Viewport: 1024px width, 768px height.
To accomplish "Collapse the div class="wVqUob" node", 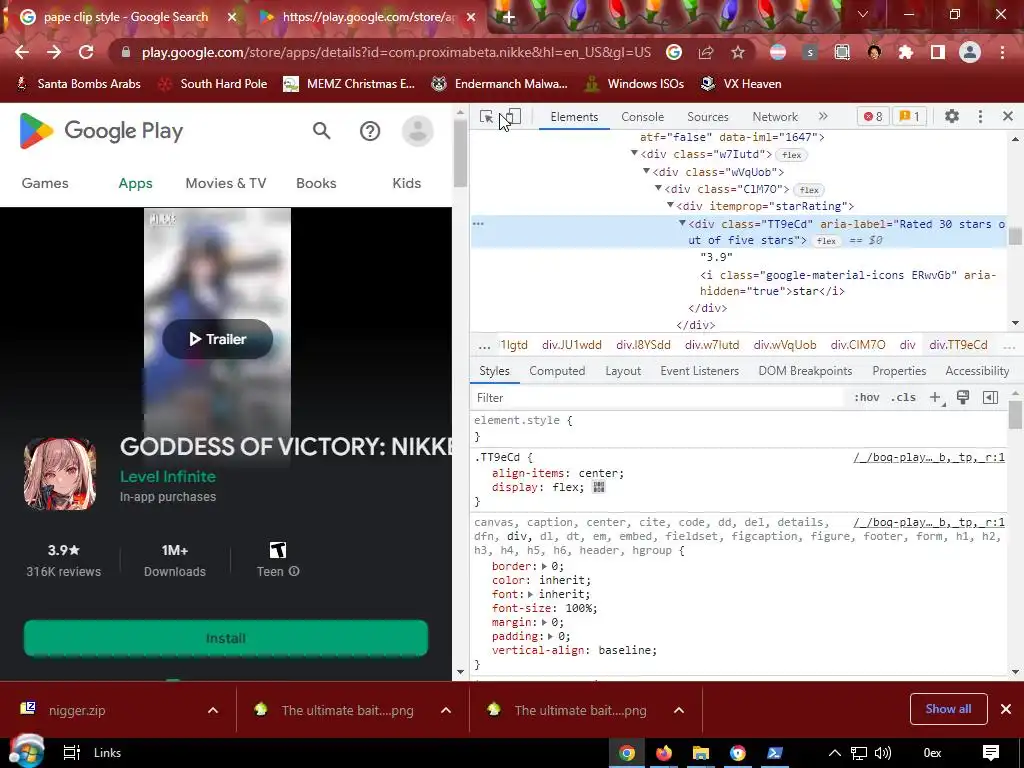I will [646, 171].
